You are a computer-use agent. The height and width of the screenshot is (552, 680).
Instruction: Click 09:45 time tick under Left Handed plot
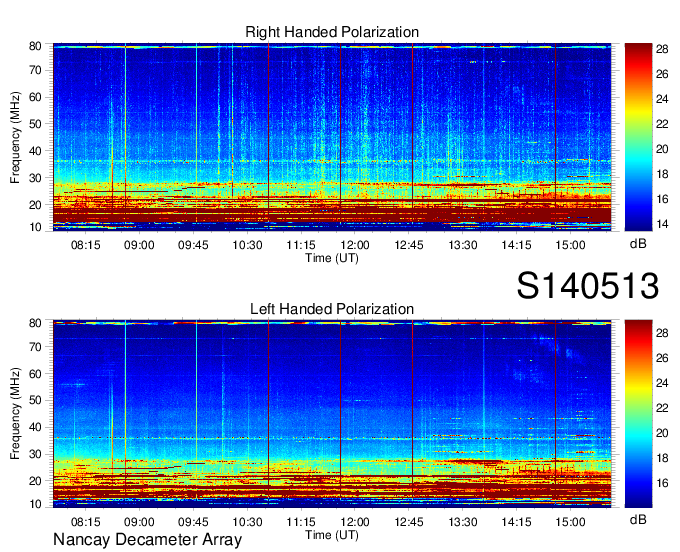point(193,522)
